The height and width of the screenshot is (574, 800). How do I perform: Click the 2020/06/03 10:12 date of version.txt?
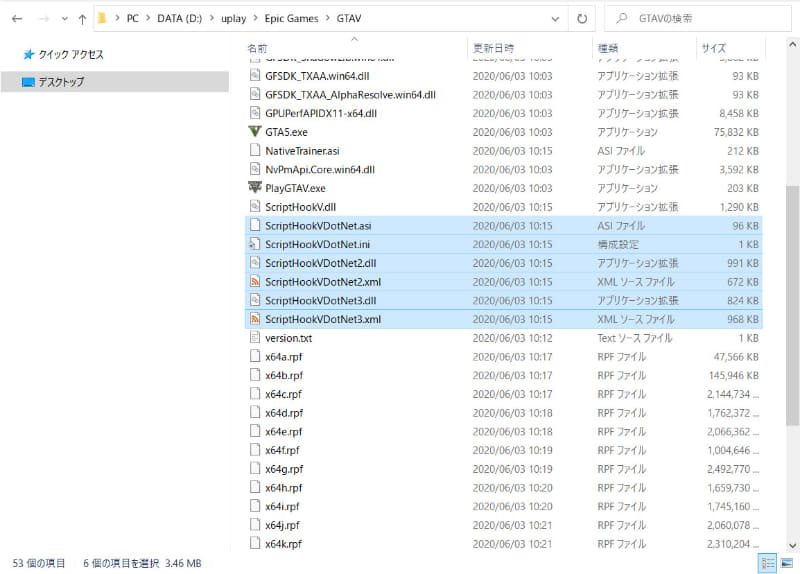pos(512,338)
